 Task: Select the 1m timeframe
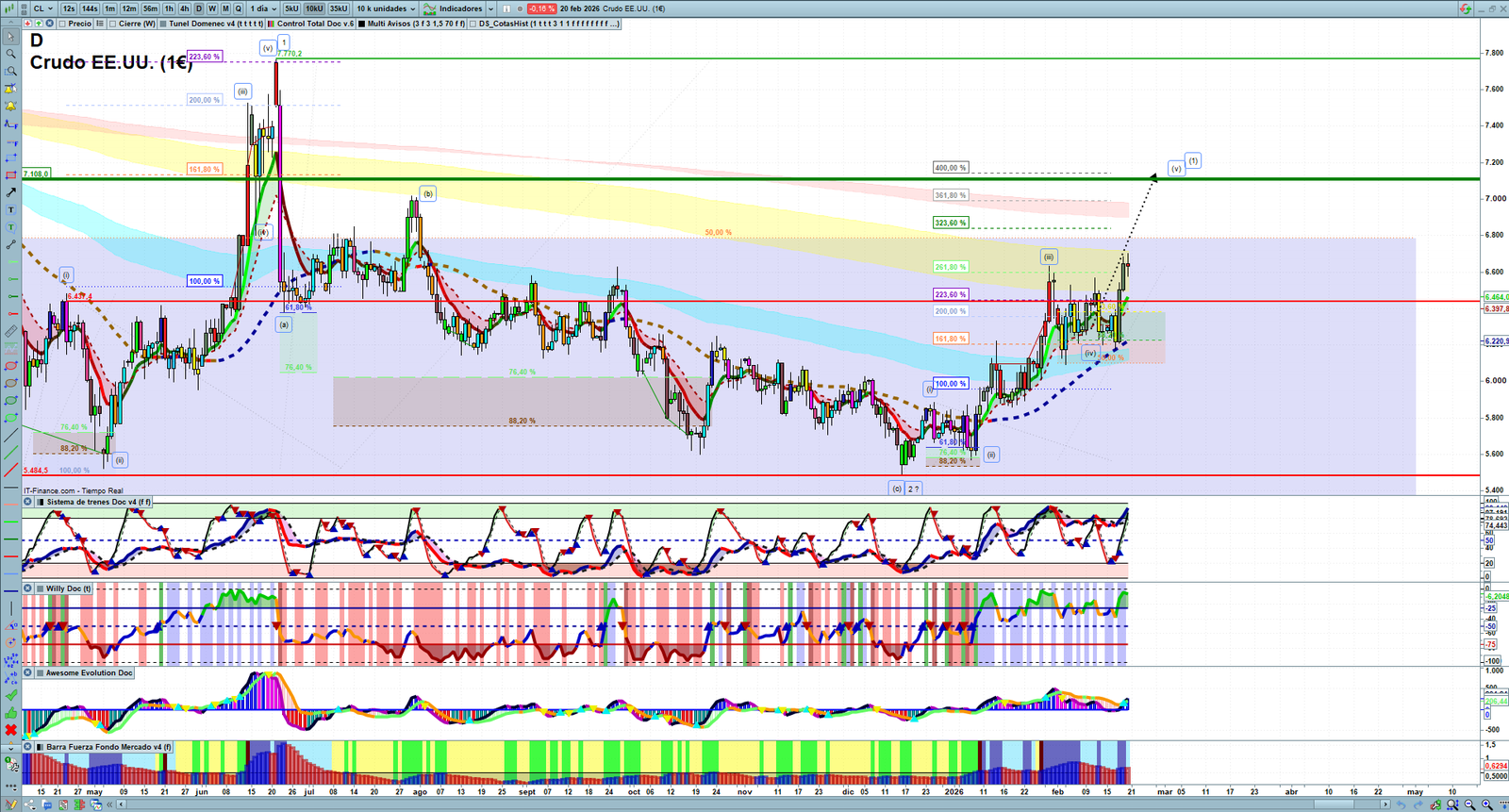coord(110,8)
